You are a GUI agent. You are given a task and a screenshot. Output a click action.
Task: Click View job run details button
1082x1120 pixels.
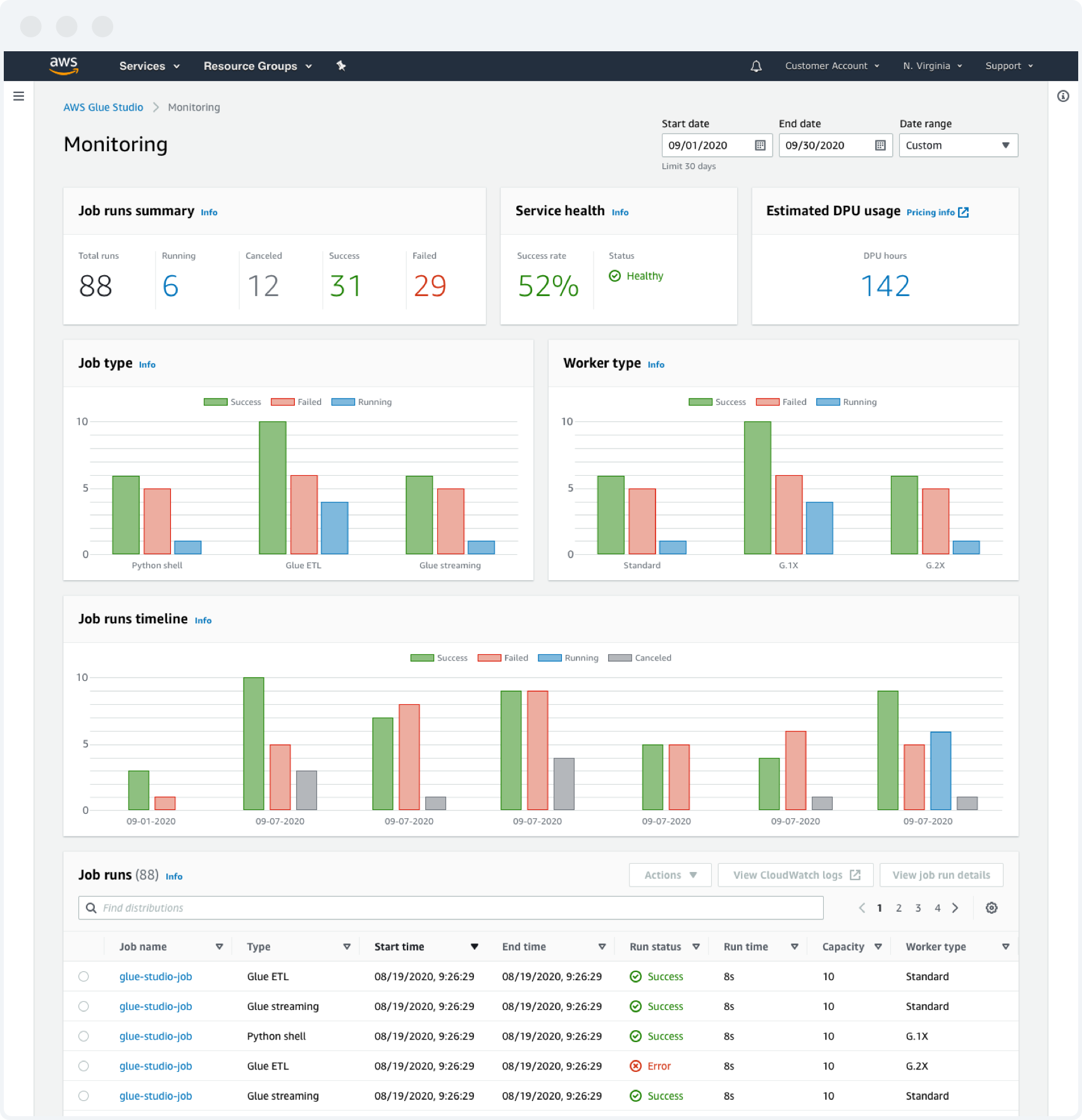pyautogui.click(x=941, y=875)
